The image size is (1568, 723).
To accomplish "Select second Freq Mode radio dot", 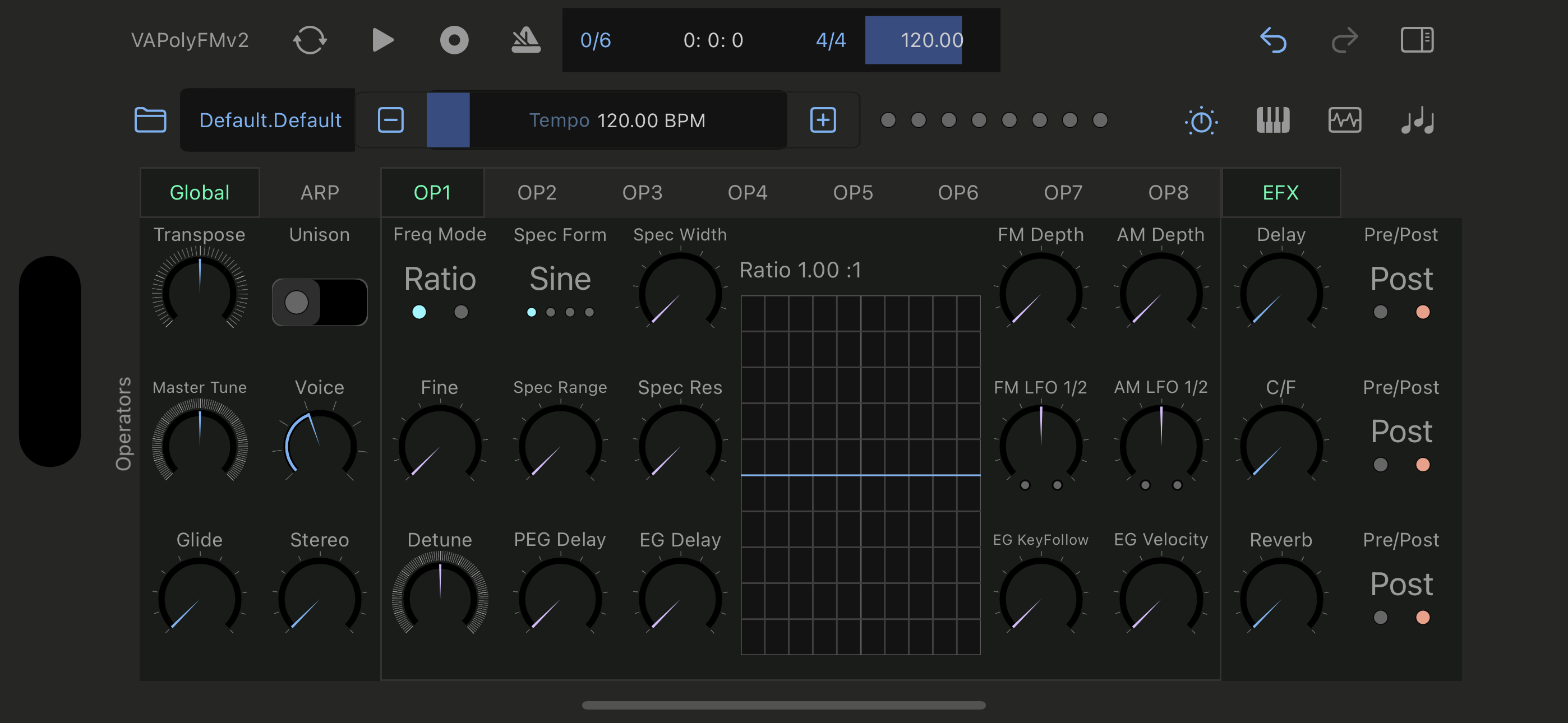I will tap(462, 312).
